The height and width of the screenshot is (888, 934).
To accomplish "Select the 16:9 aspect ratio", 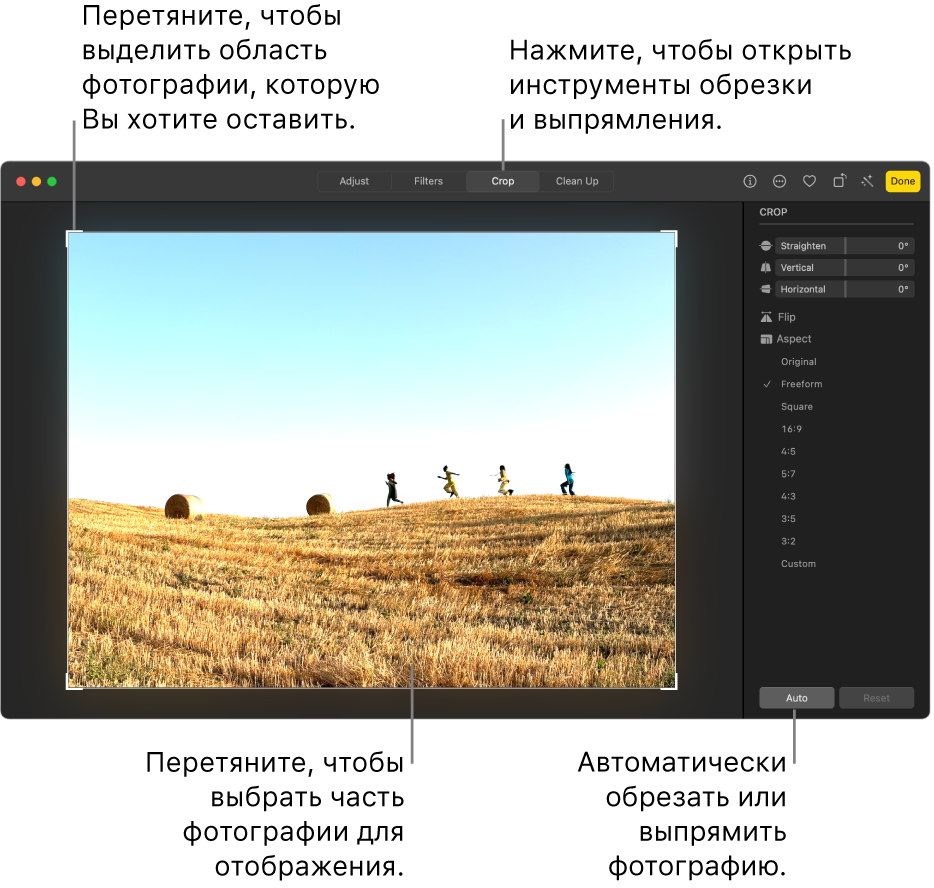I will point(791,429).
